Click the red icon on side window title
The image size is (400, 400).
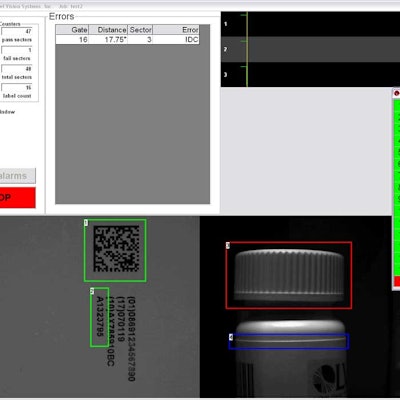[x=397, y=94]
